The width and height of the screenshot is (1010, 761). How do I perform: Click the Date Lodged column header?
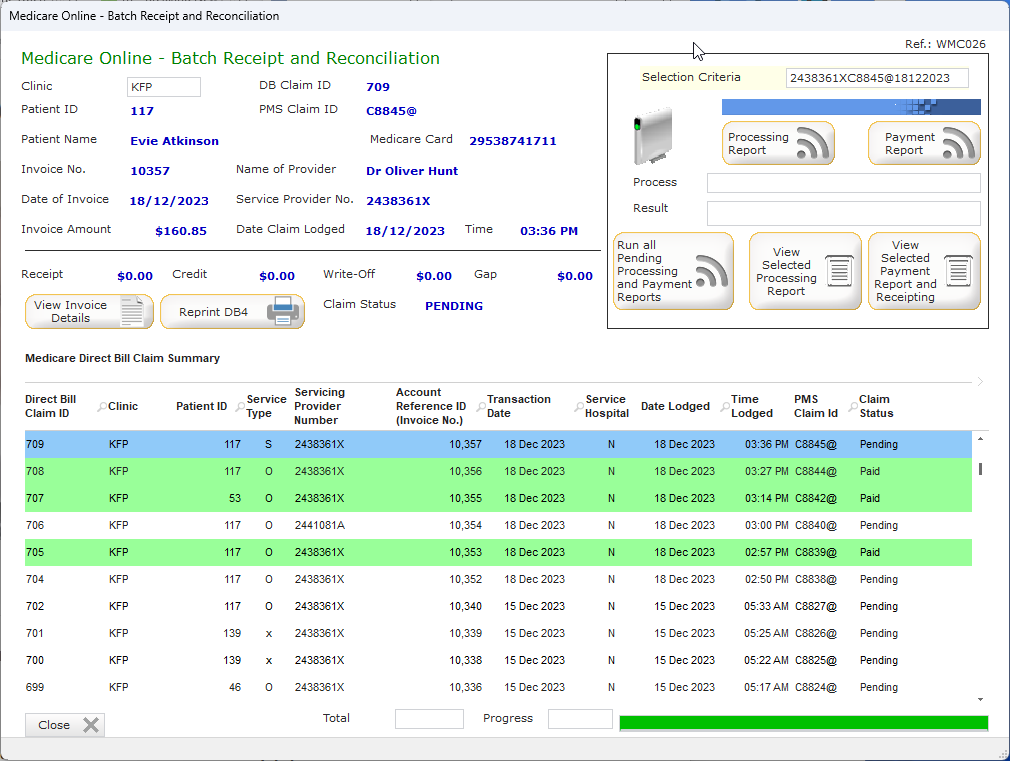[x=675, y=407]
